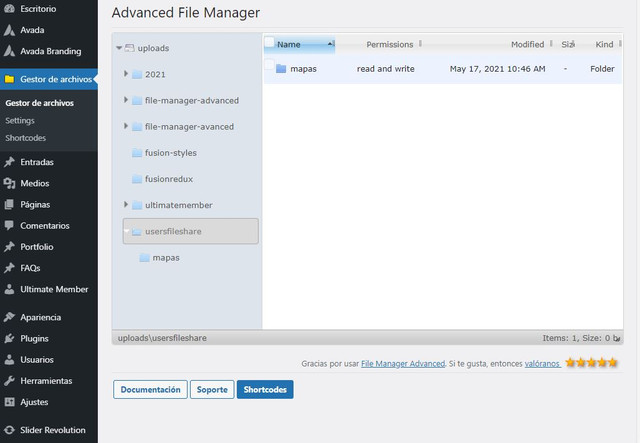Expand the file-manager-advanced folder arrow
640x443 pixels.
tap(126, 100)
